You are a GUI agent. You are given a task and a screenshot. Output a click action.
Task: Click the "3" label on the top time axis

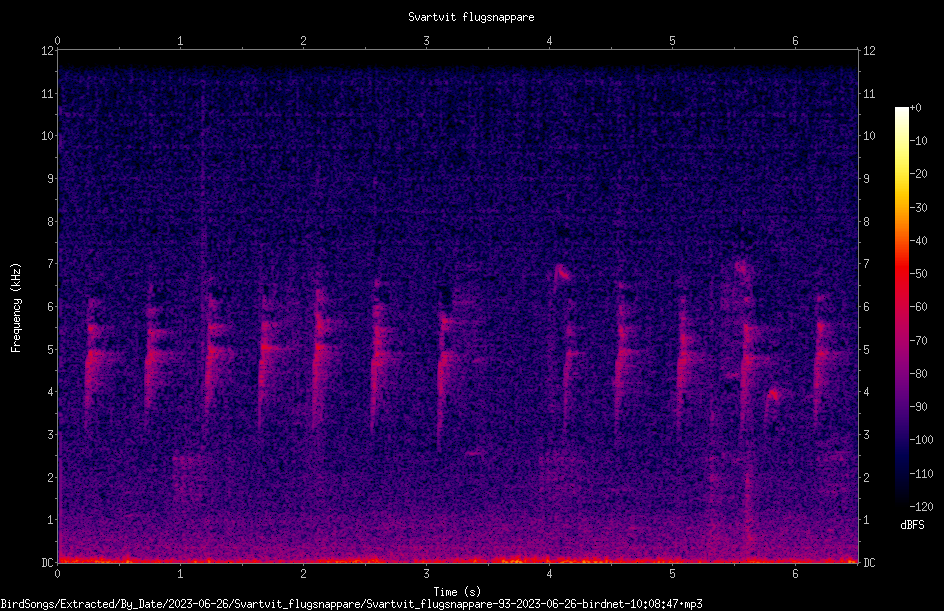426,41
